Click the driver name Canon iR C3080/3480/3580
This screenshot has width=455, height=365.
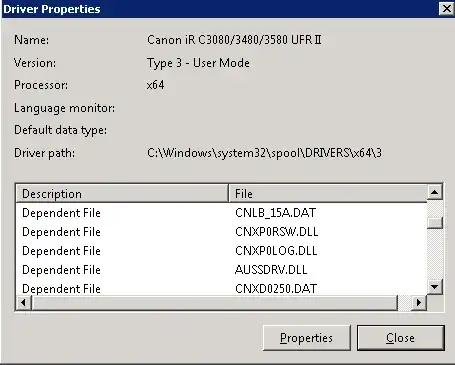tap(234, 40)
